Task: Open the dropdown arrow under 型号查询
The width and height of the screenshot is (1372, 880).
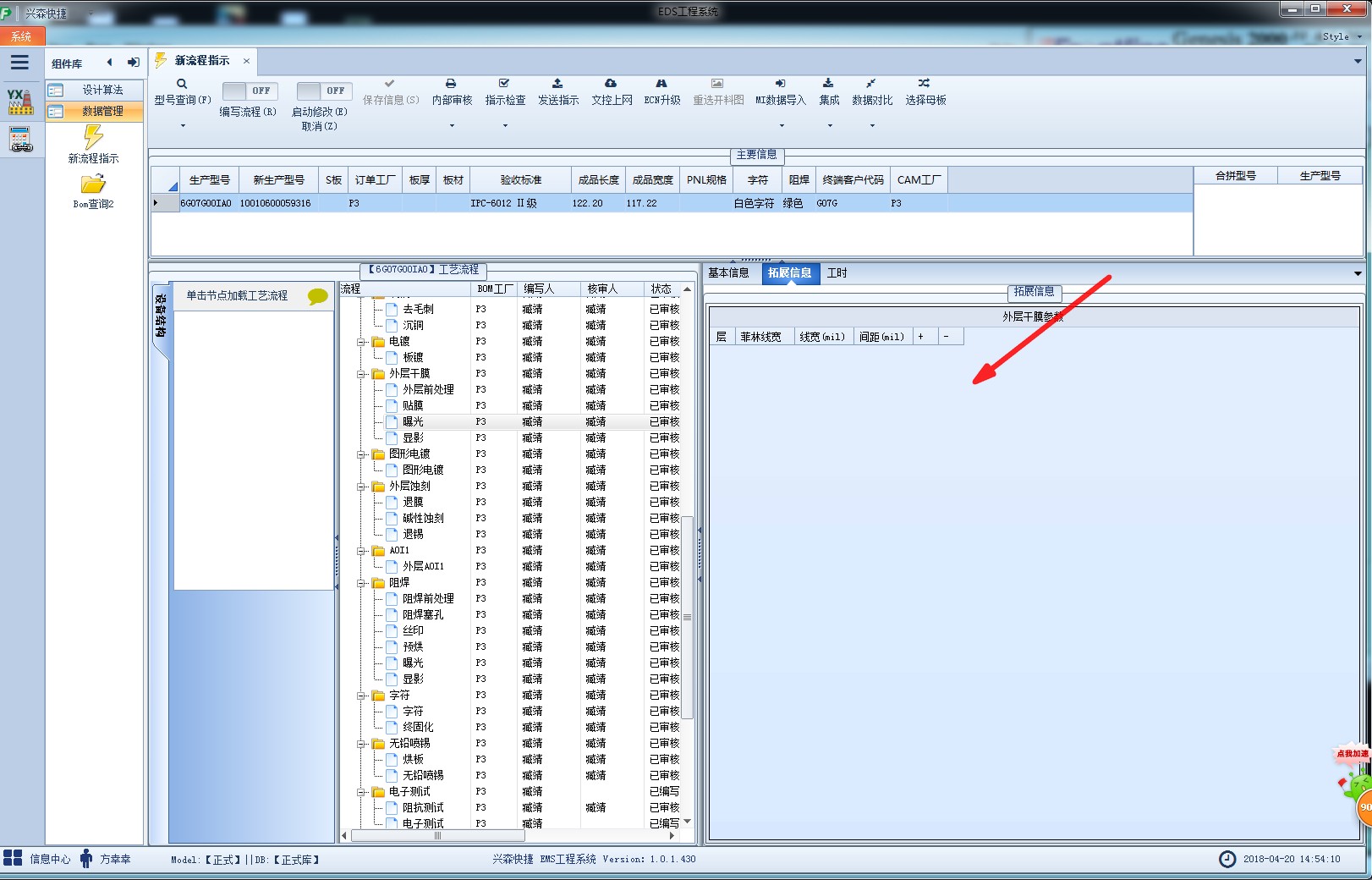Action: pyautogui.click(x=182, y=125)
